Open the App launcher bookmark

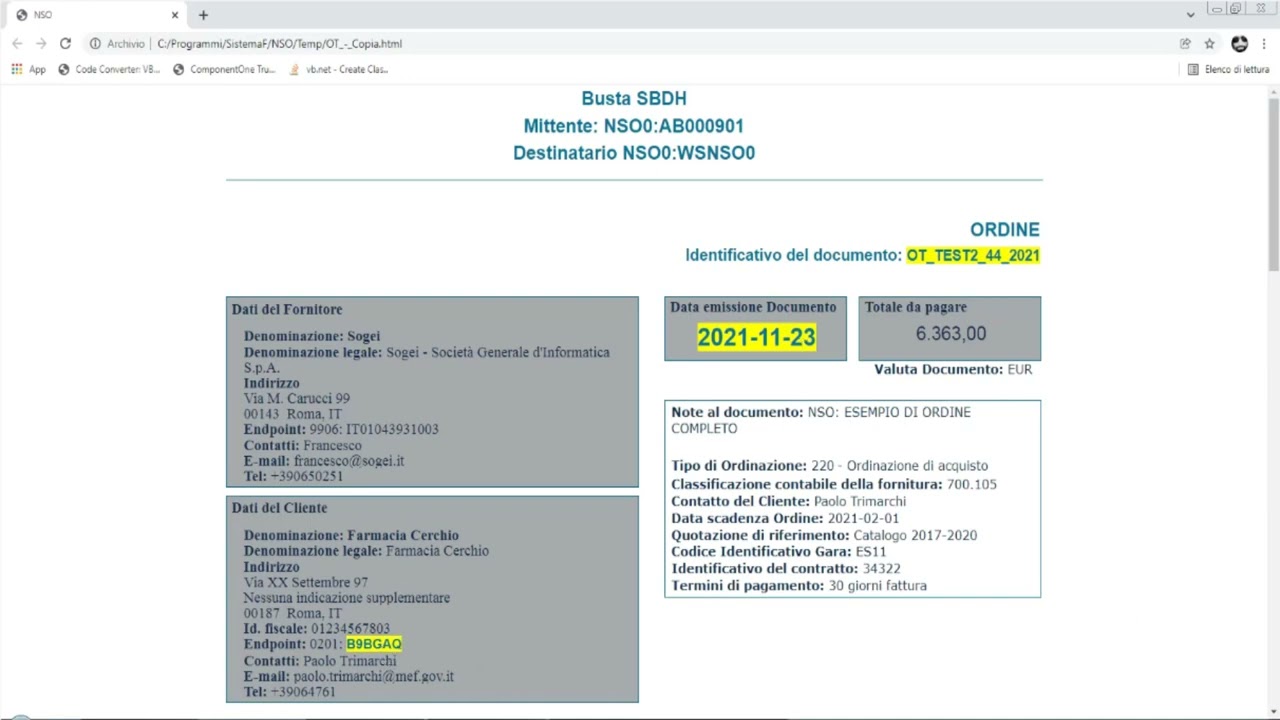coord(29,69)
